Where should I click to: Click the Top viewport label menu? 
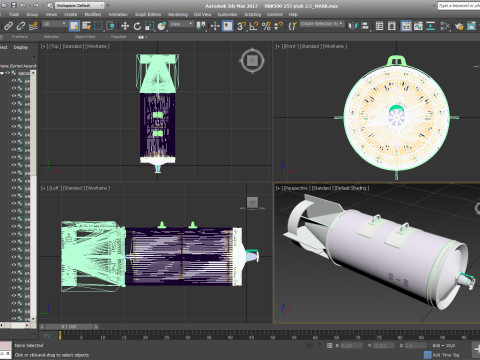[x=55, y=46]
